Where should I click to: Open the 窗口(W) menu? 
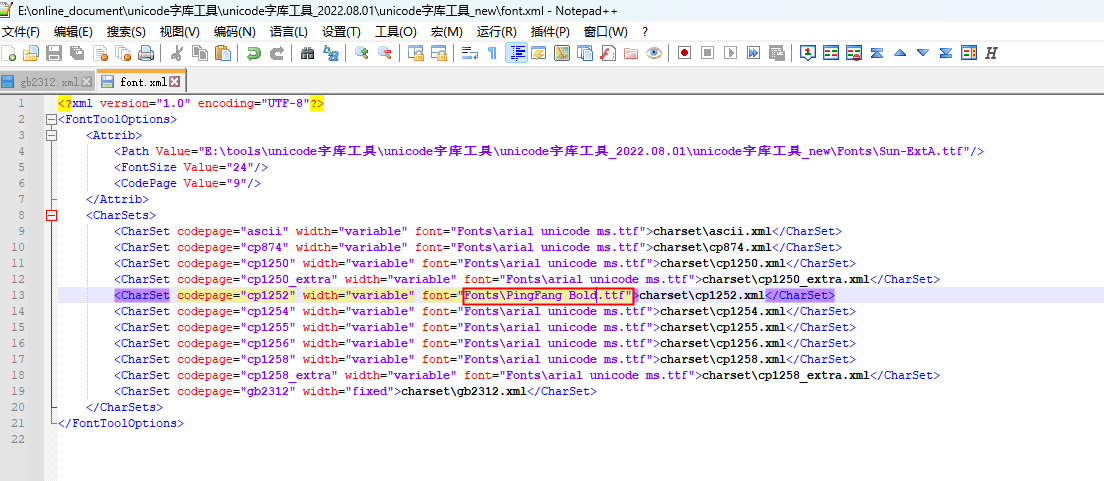click(x=606, y=32)
